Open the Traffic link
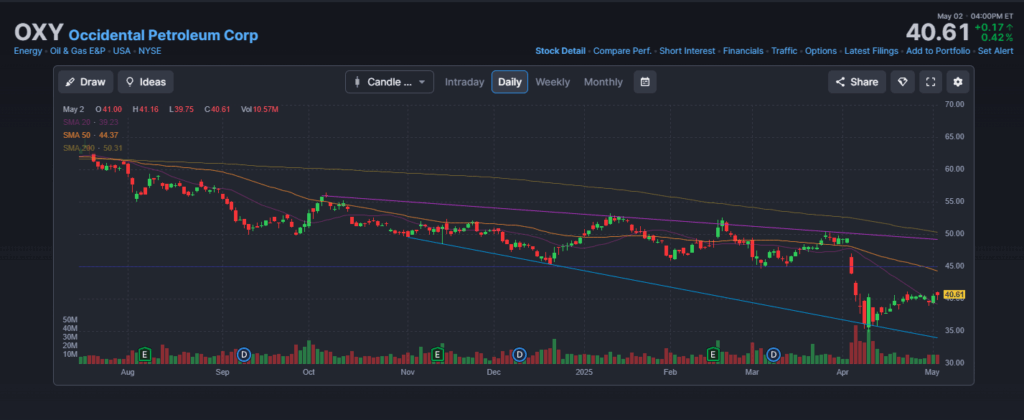The width and height of the screenshot is (1024, 420). 784,51
